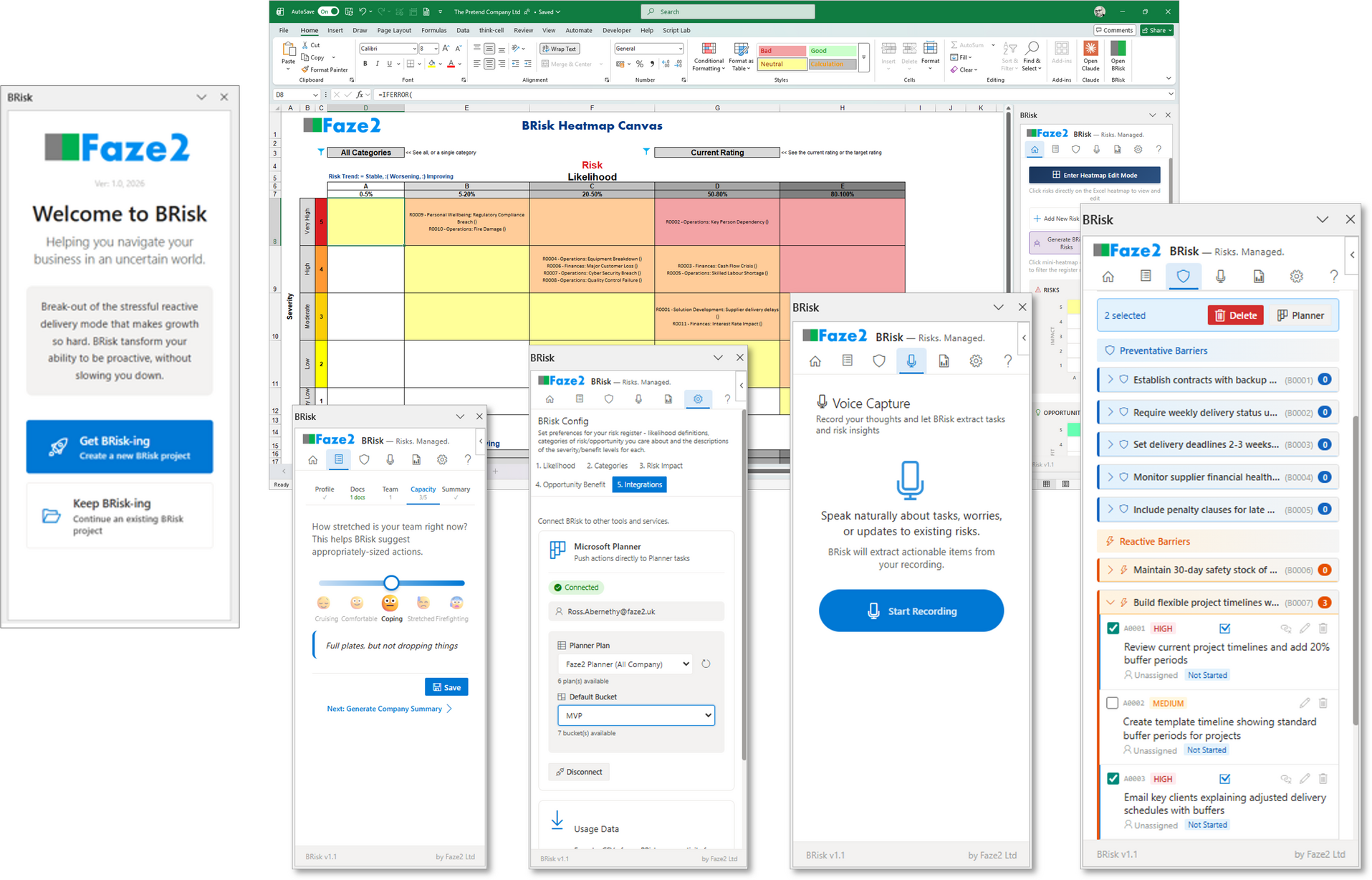Click the Excel Search box
The width and height of the screenshot is (1372, 880).
click(727, 11)
